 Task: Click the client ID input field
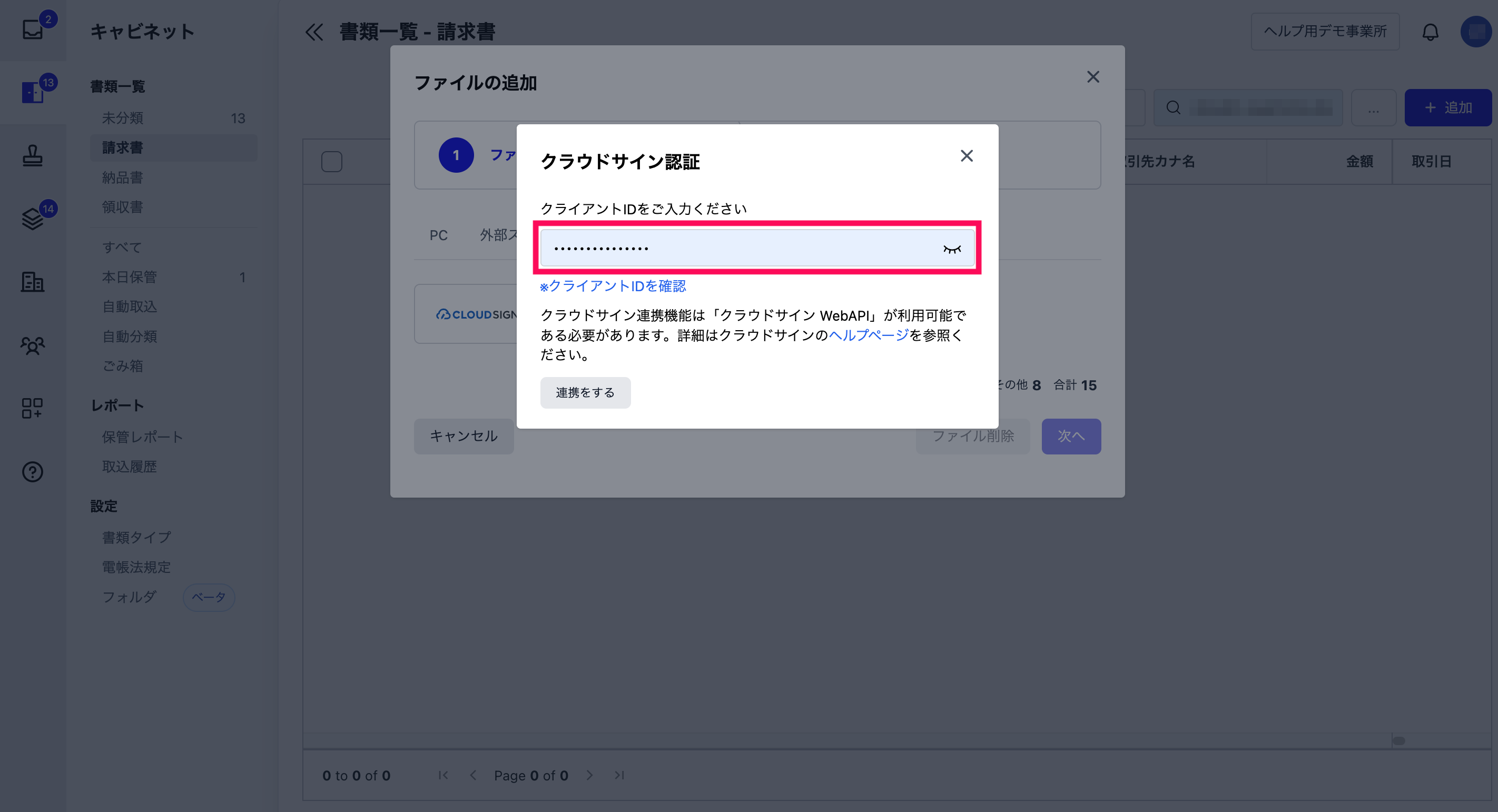(757, 248)
